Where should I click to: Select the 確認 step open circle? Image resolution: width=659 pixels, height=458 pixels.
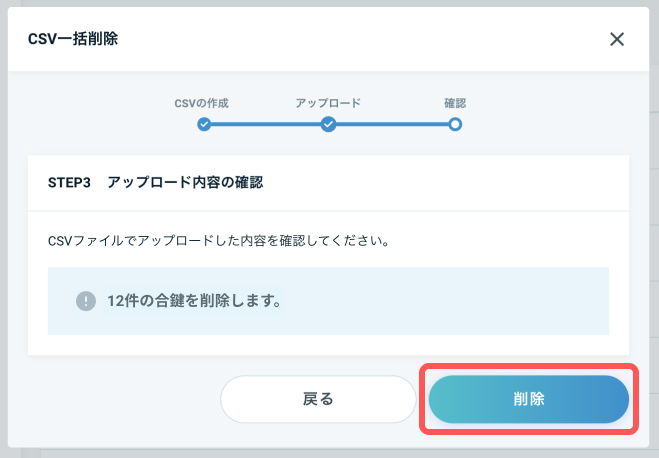[x=455, y=124]
